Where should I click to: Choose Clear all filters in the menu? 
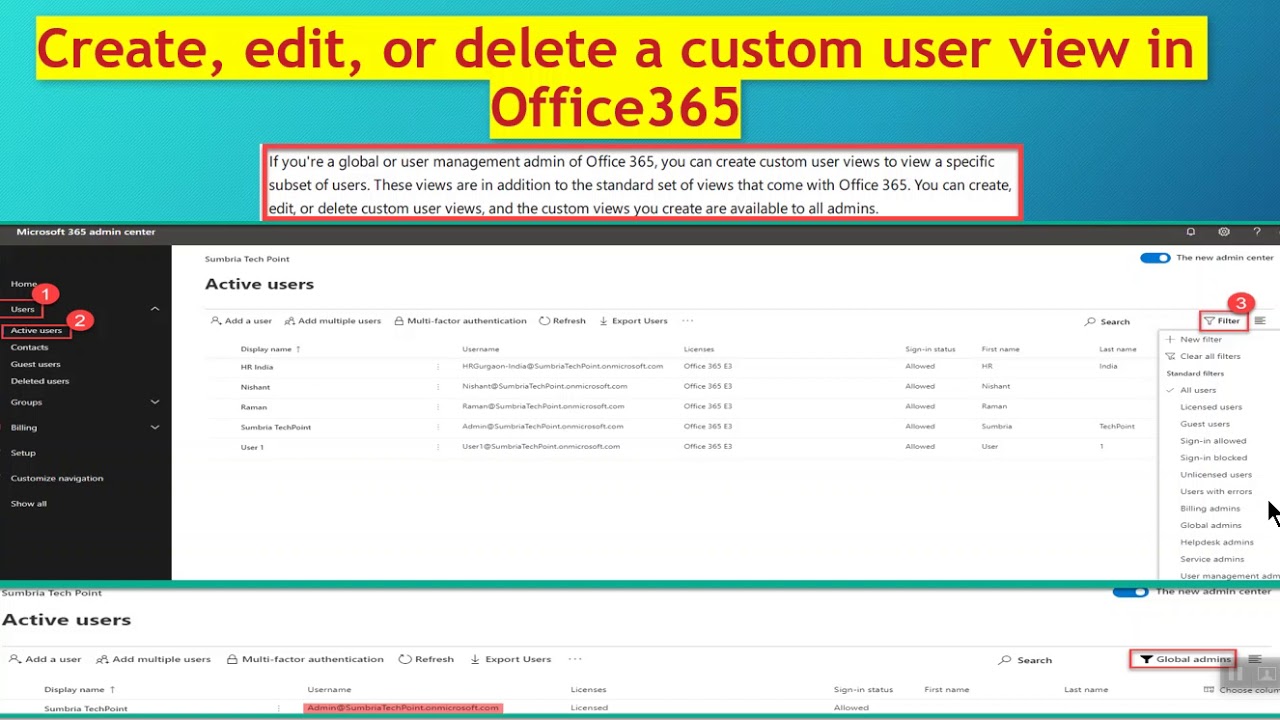pyautogui.click(x=1203, y=356)
